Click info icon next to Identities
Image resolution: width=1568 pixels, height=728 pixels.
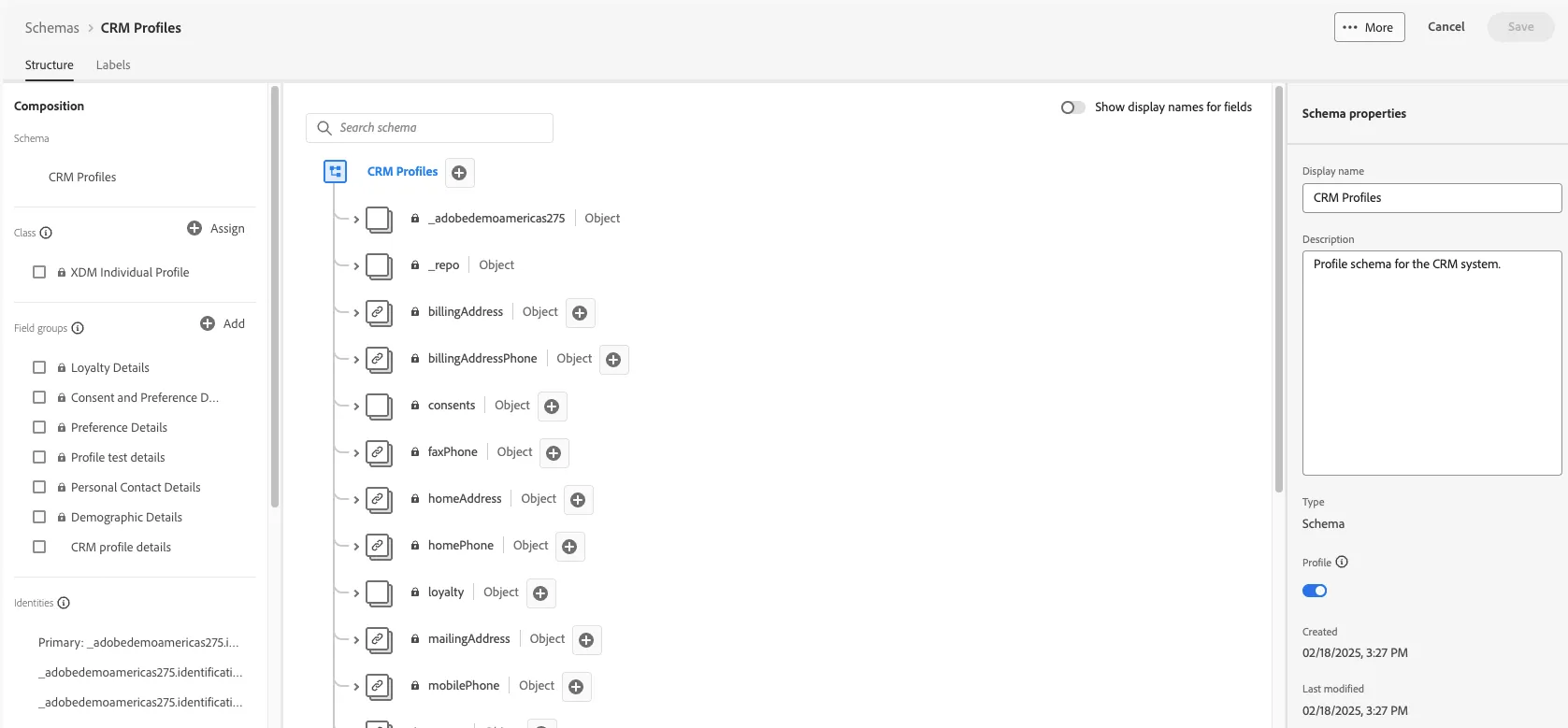click(64, 603)
